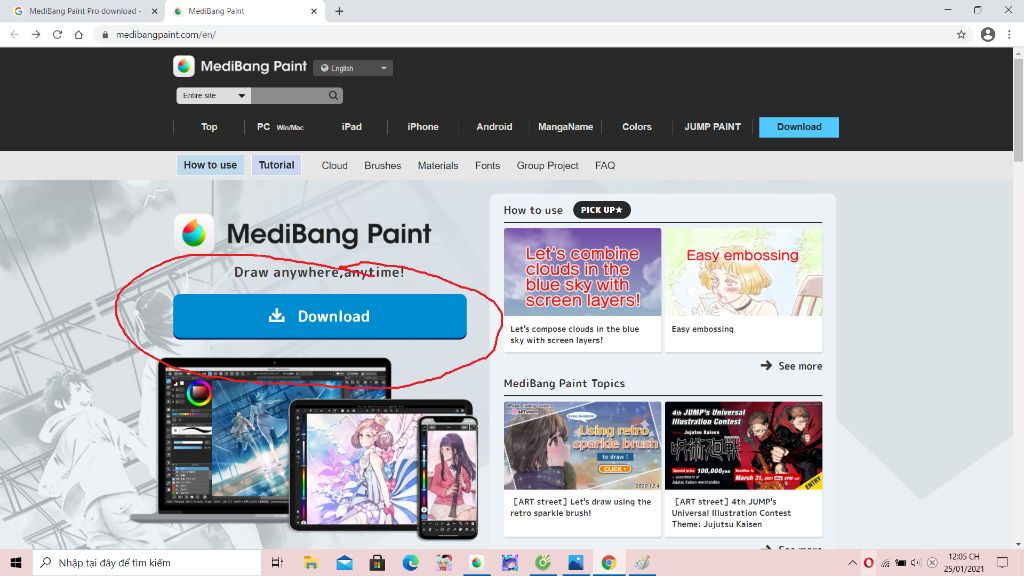Viewport: 1024px width, 576px height.
Task: Open the Fonts link
Action: pos(487,166)
